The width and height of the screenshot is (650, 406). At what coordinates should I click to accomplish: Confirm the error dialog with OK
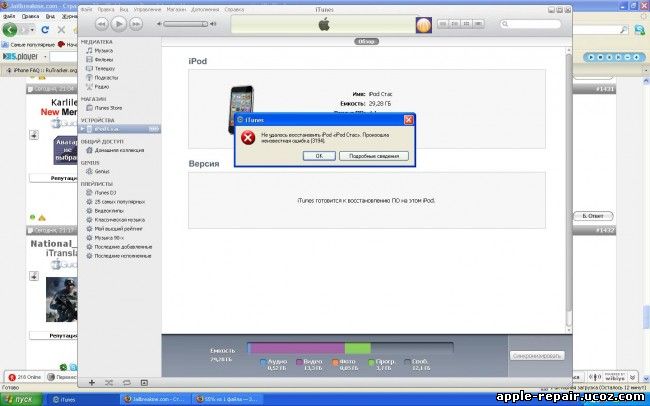pyautogui.click(x=319, y=156)
